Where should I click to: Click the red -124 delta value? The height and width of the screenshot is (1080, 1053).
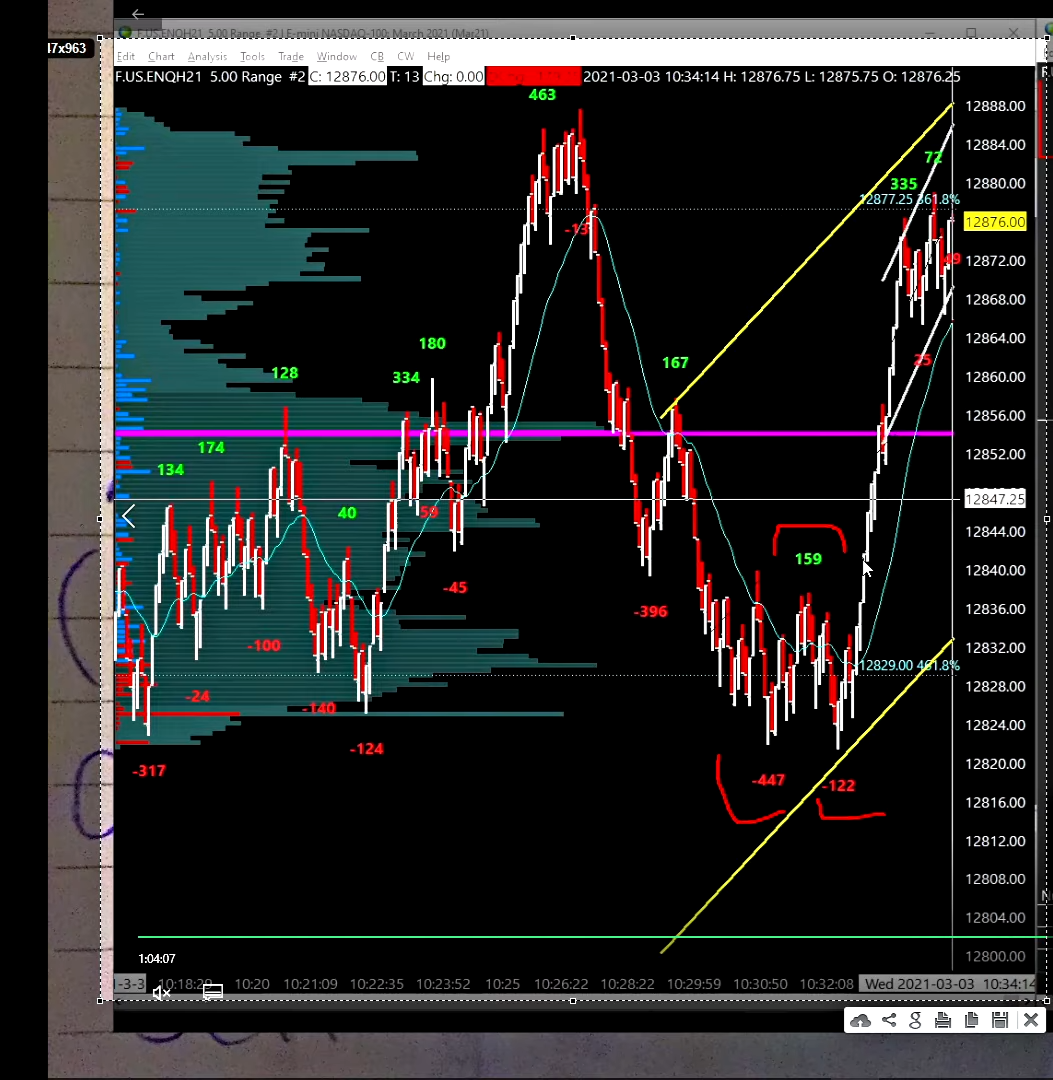click(x=366, y=749)
